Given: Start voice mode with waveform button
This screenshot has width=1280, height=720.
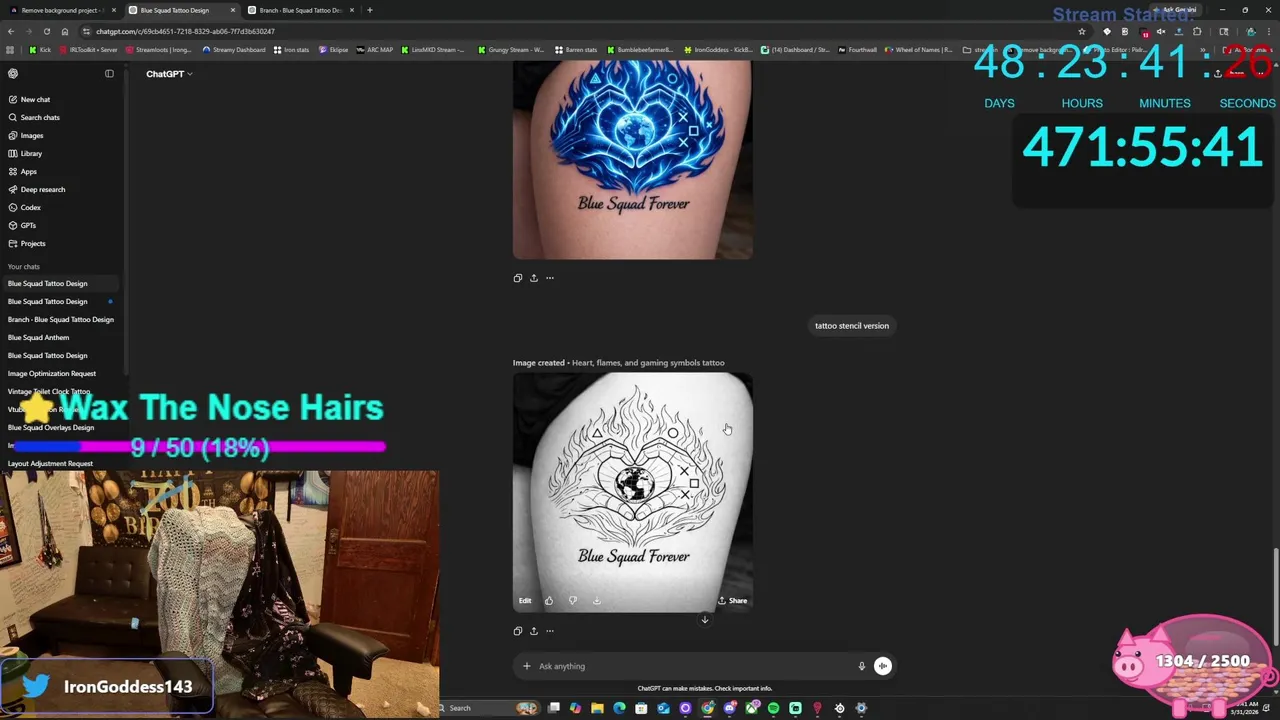Looking at the screenshot, I should tap(883, 666).
